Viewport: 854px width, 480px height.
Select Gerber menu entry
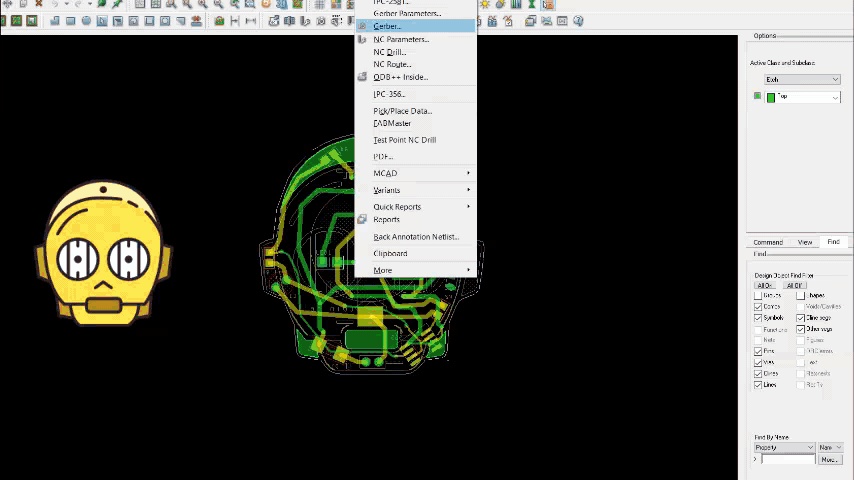pyautogui.click(x=416, y=26)
